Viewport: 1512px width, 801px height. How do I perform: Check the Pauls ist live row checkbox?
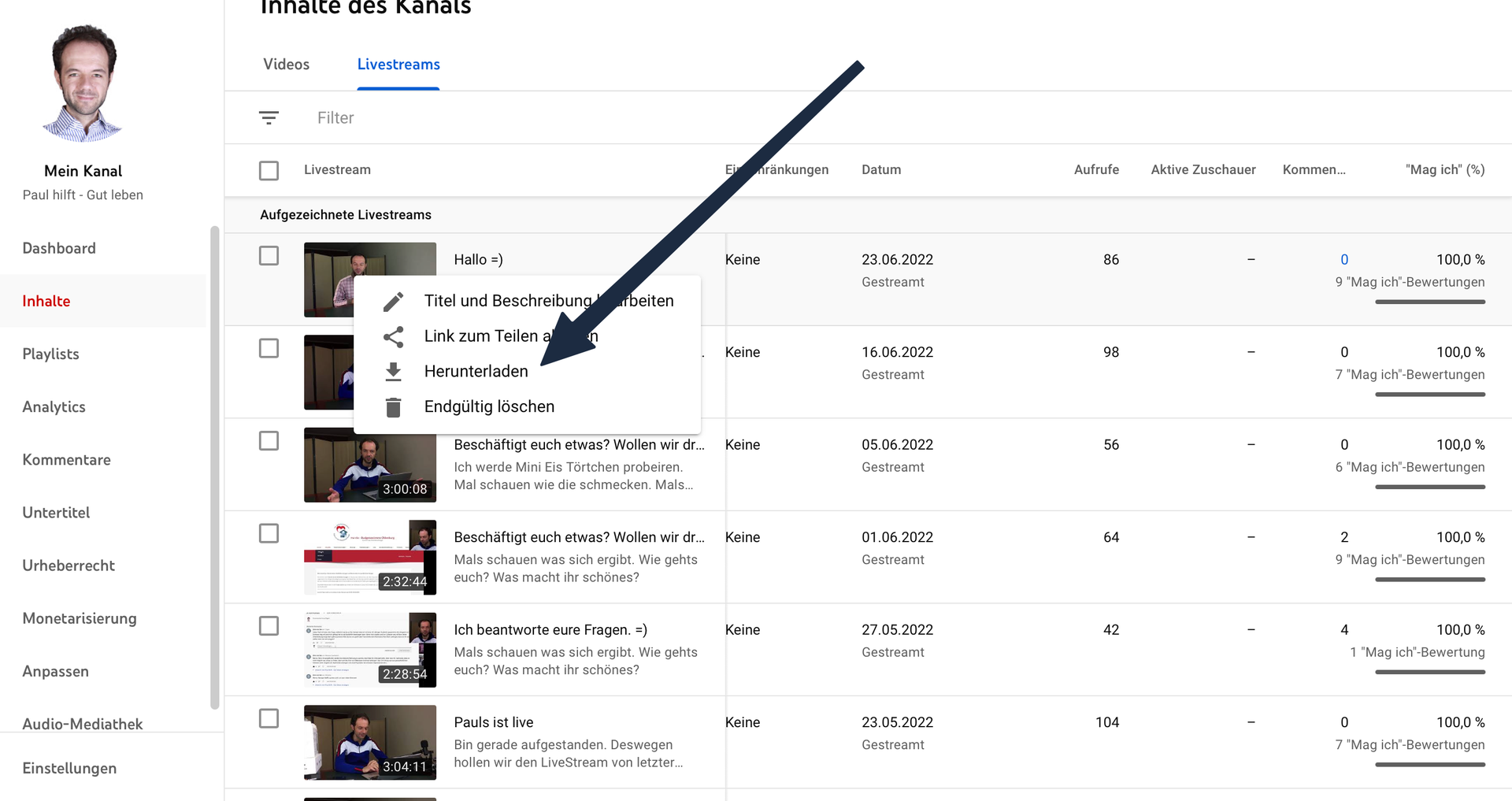[269, 718]
